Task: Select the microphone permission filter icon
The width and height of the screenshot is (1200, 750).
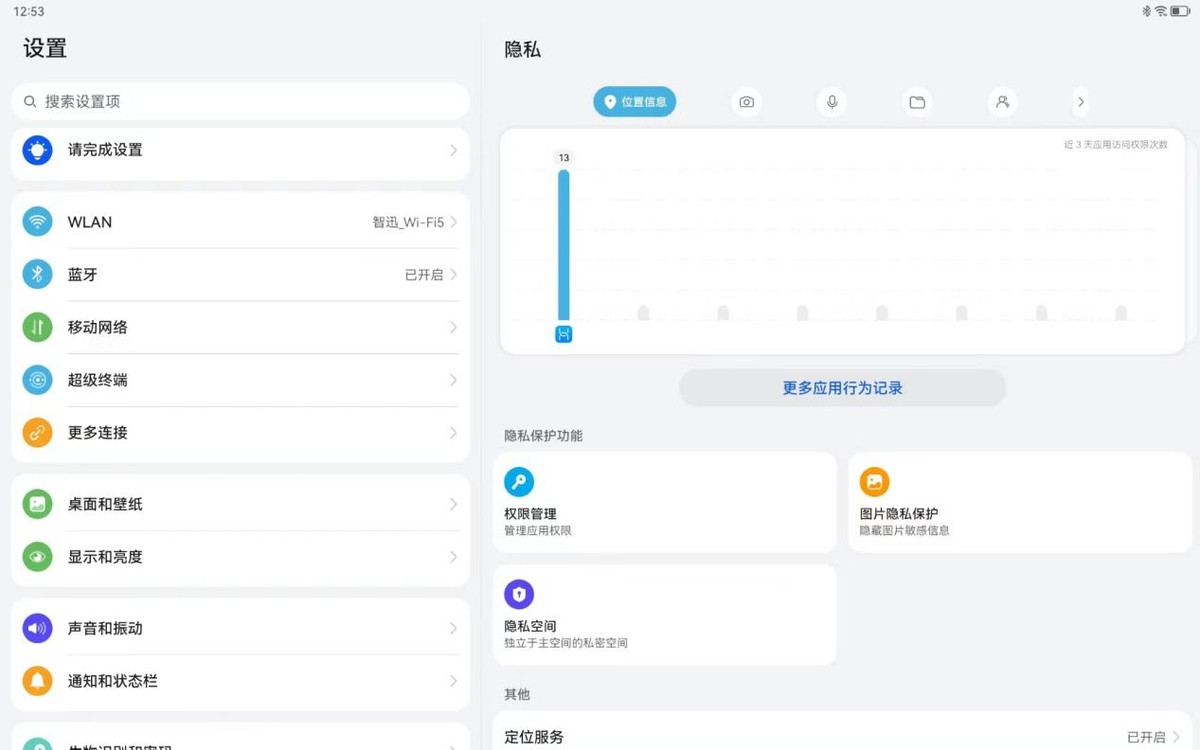Action: pos(831,101)
